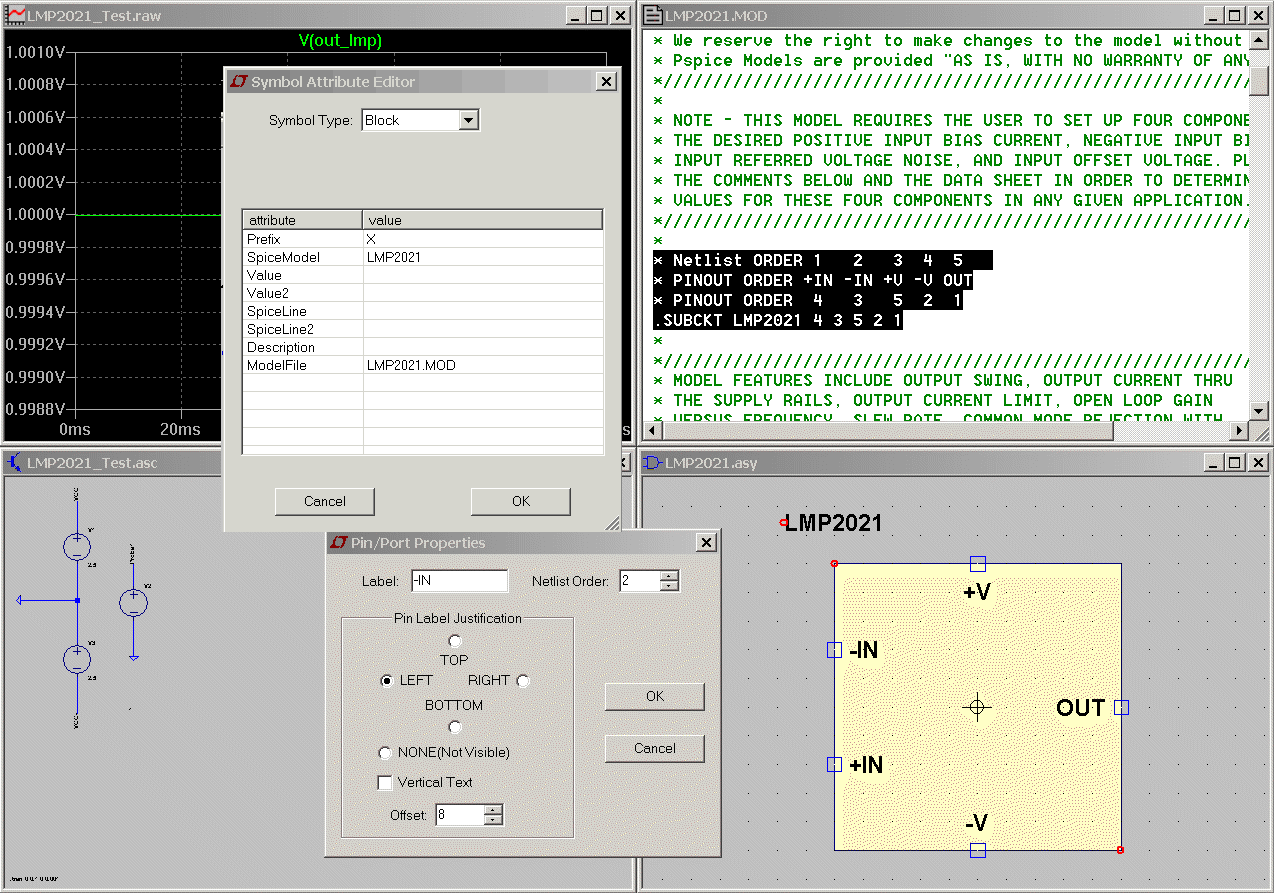Click the Pin/Port Properties title icon
The width and height of the screenshot is (1274, 893).
point(338,543)
